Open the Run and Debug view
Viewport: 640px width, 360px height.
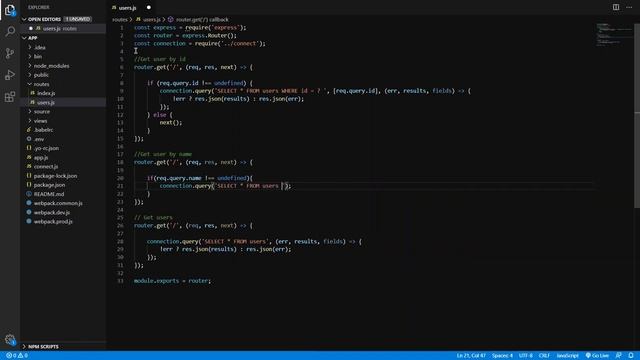pos(10,75)
